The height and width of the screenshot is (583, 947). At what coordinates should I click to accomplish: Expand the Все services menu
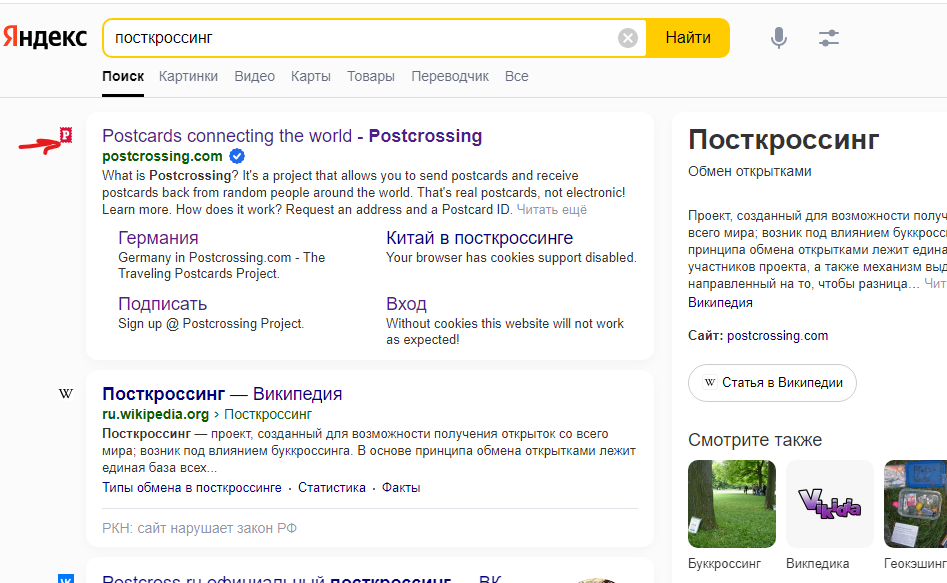(x=516, y=76)
